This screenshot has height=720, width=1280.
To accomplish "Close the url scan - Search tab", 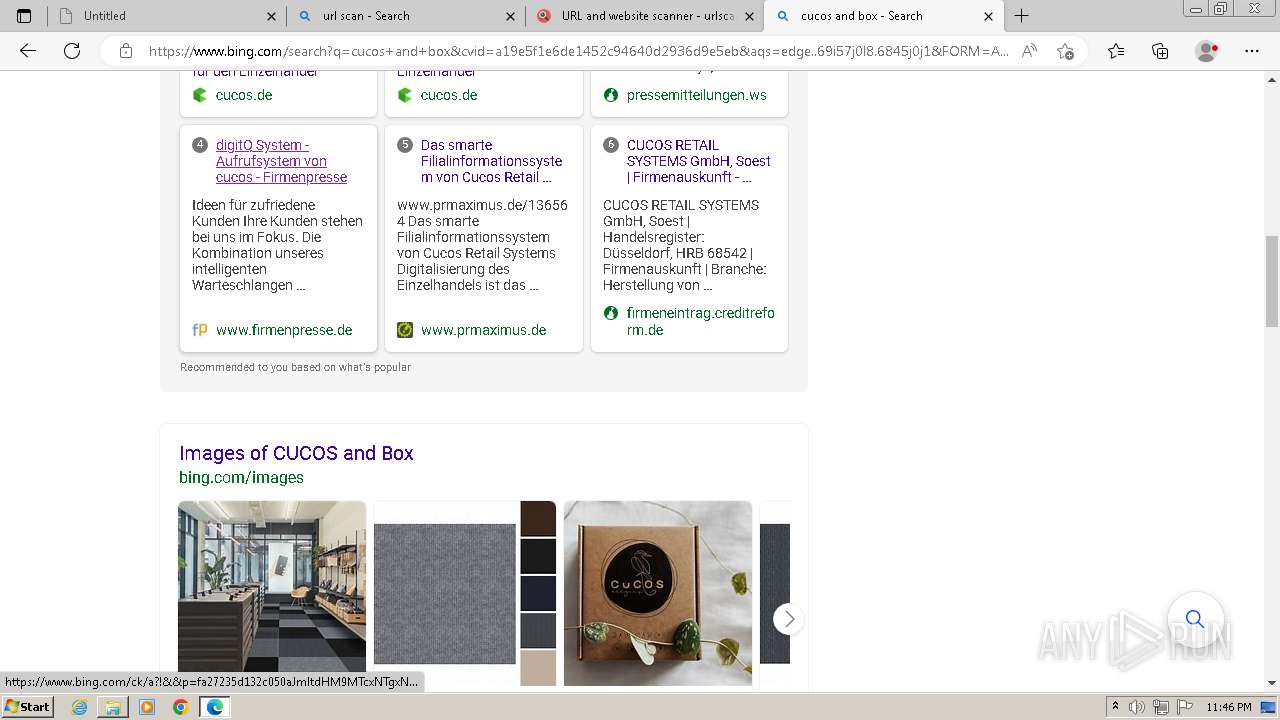I will point(511,16).
